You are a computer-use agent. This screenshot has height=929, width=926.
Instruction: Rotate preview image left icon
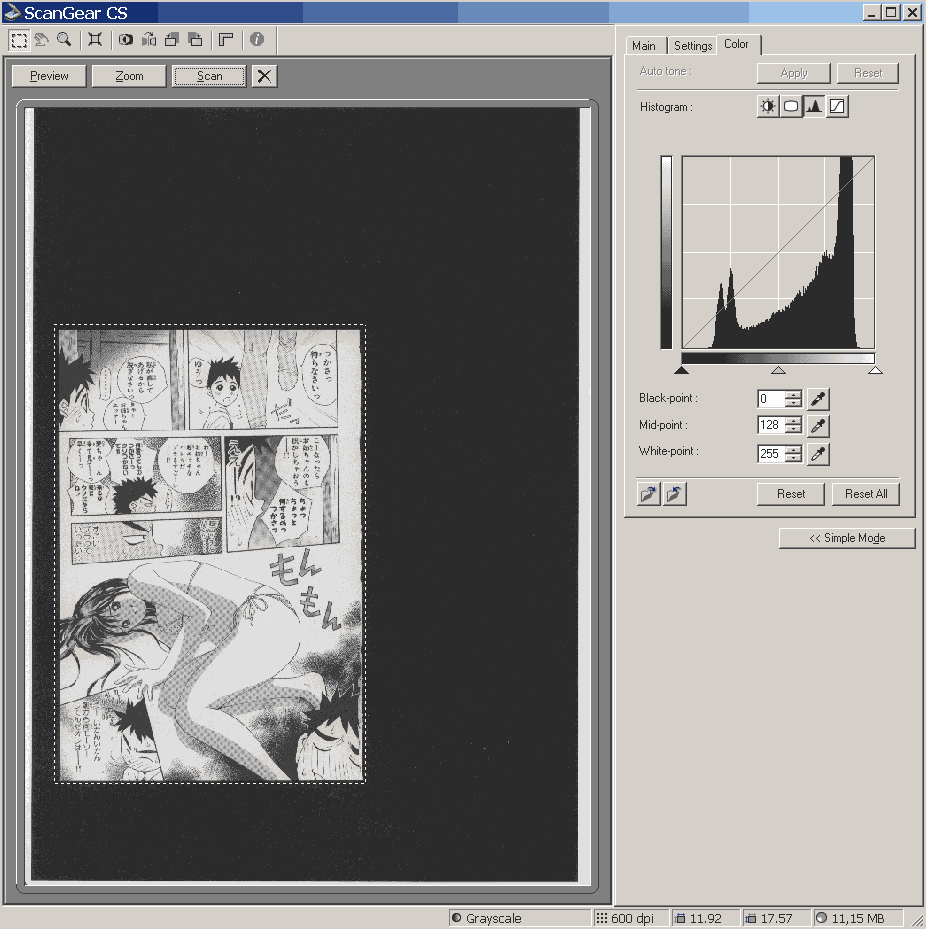(172, 40)
